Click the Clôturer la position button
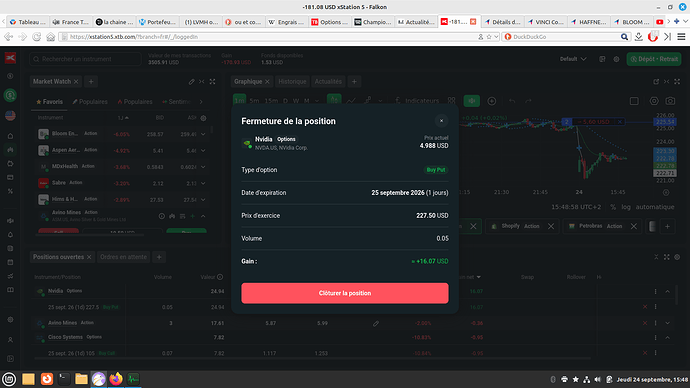This screenshot has height=388, width=690. coord(345,293)
